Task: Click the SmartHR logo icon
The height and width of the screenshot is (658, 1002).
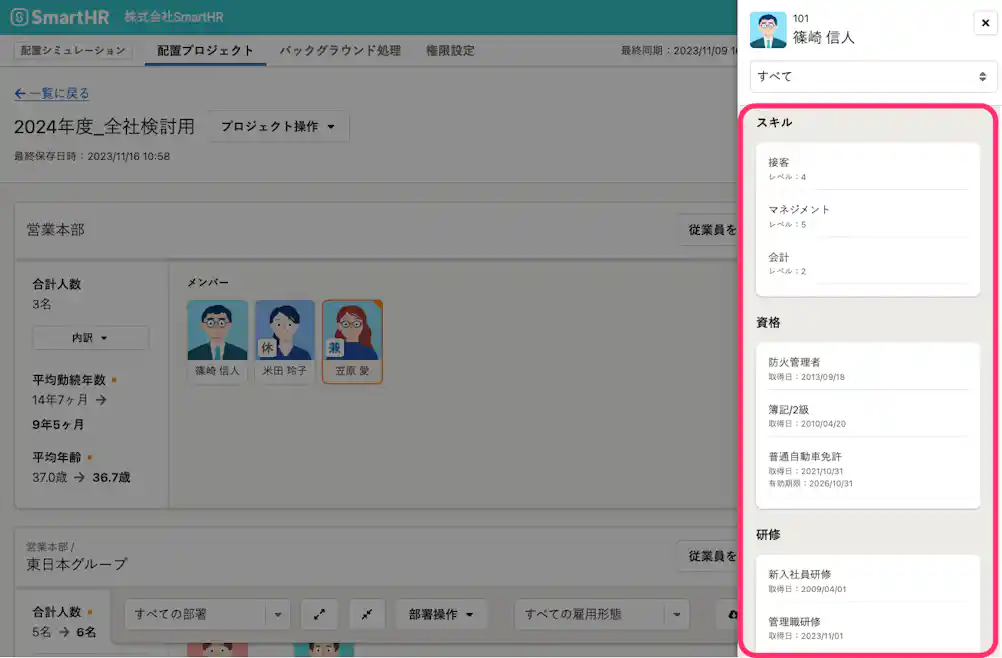Action: 22,16
